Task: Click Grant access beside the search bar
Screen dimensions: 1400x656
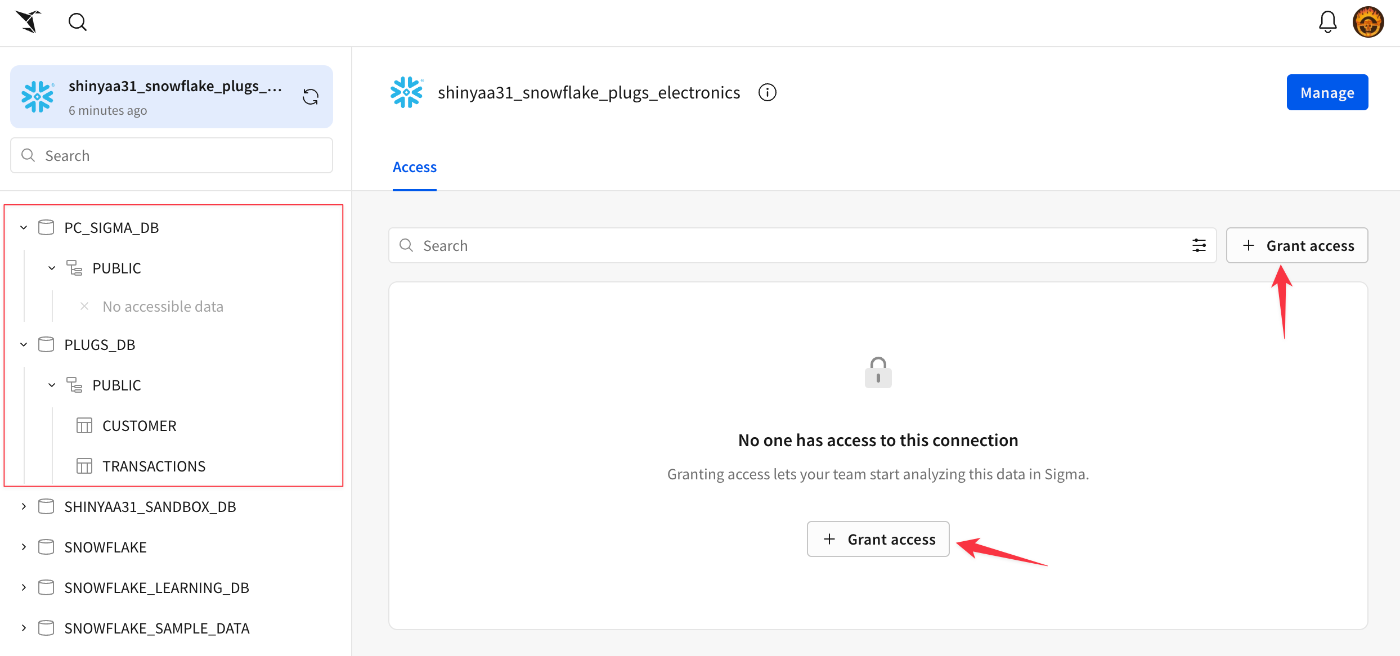Action: [1297, 246]
